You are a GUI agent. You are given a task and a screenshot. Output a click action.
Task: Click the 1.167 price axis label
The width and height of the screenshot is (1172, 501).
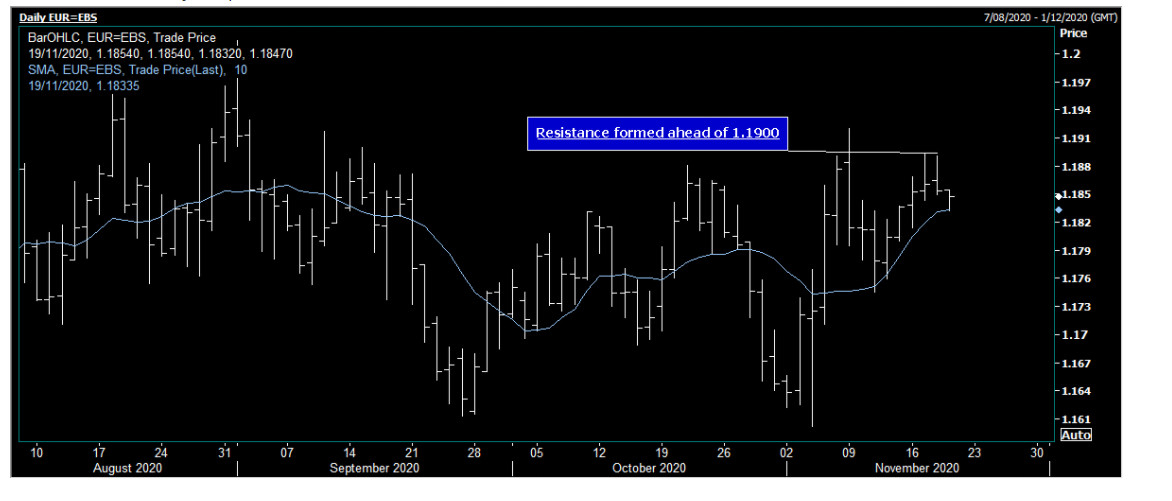1076,363
